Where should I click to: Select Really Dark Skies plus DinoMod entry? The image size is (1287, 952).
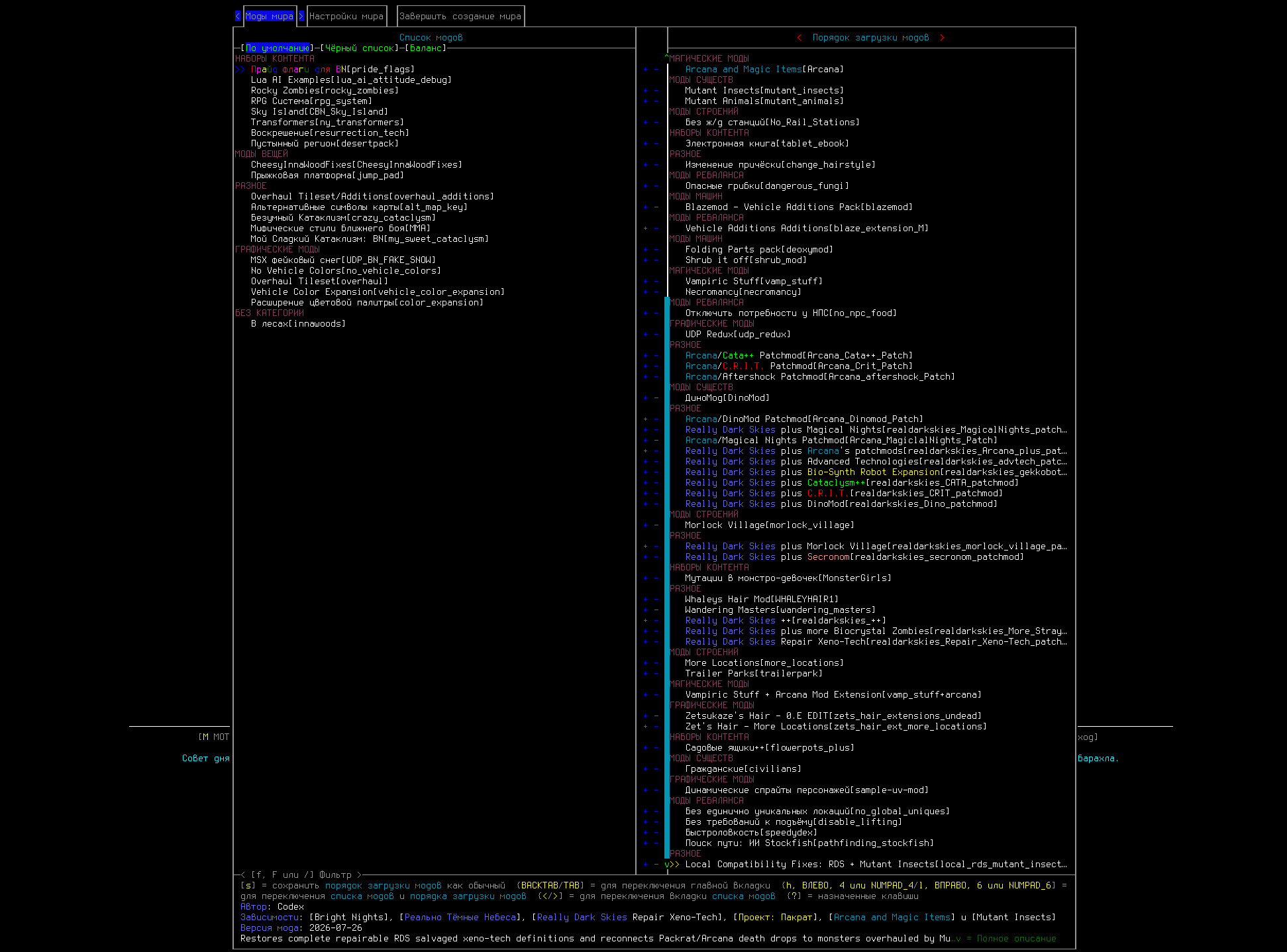coord(842,504)
